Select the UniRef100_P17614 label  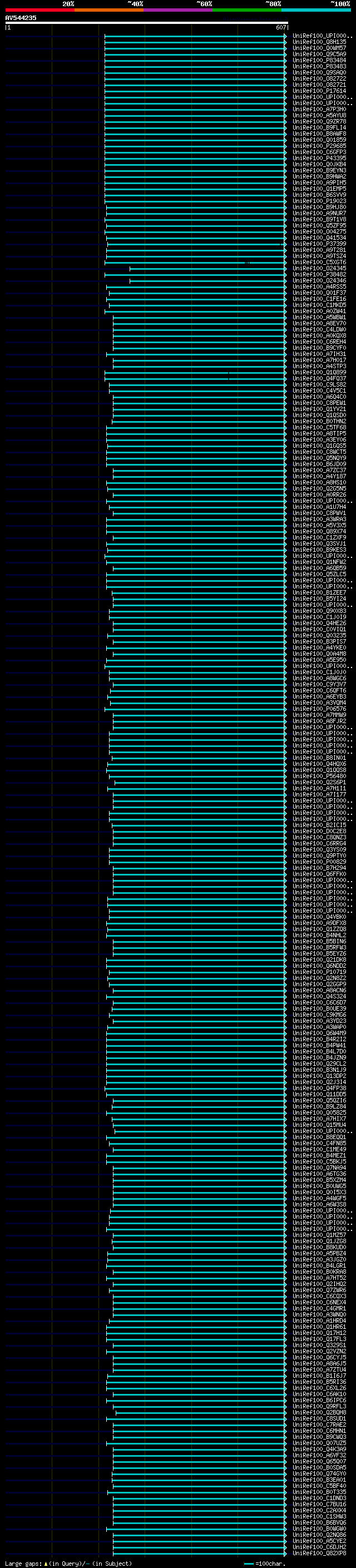319,91
